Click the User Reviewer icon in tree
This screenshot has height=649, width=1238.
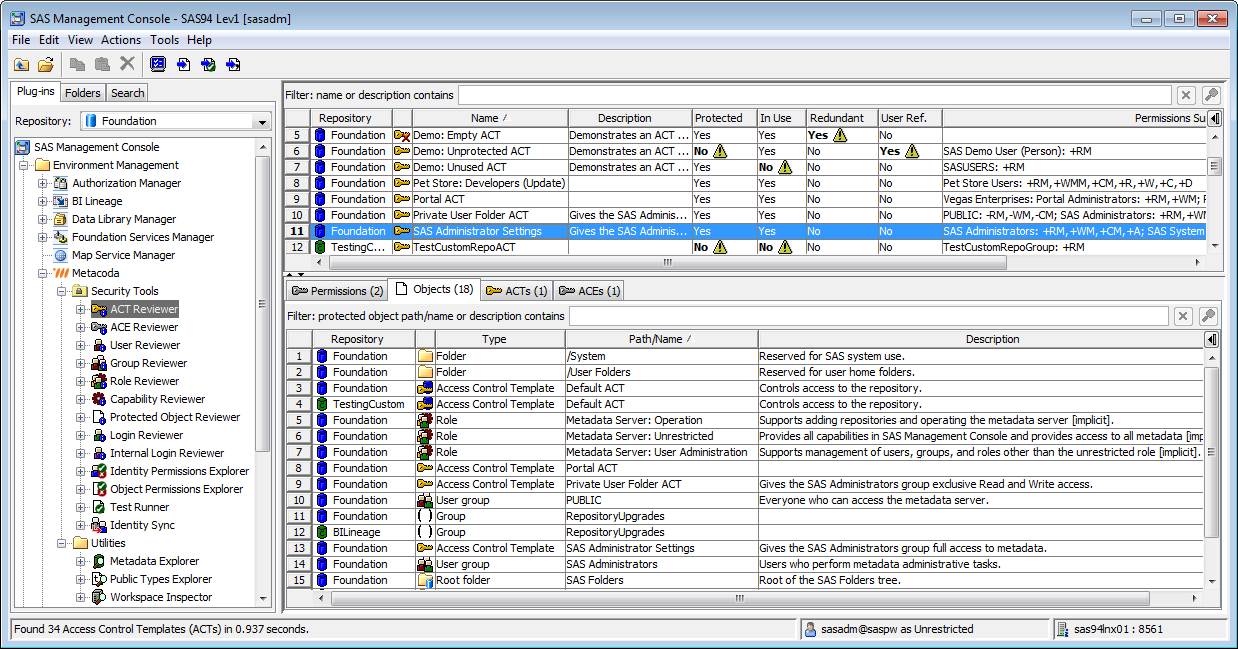coord(99,345)
